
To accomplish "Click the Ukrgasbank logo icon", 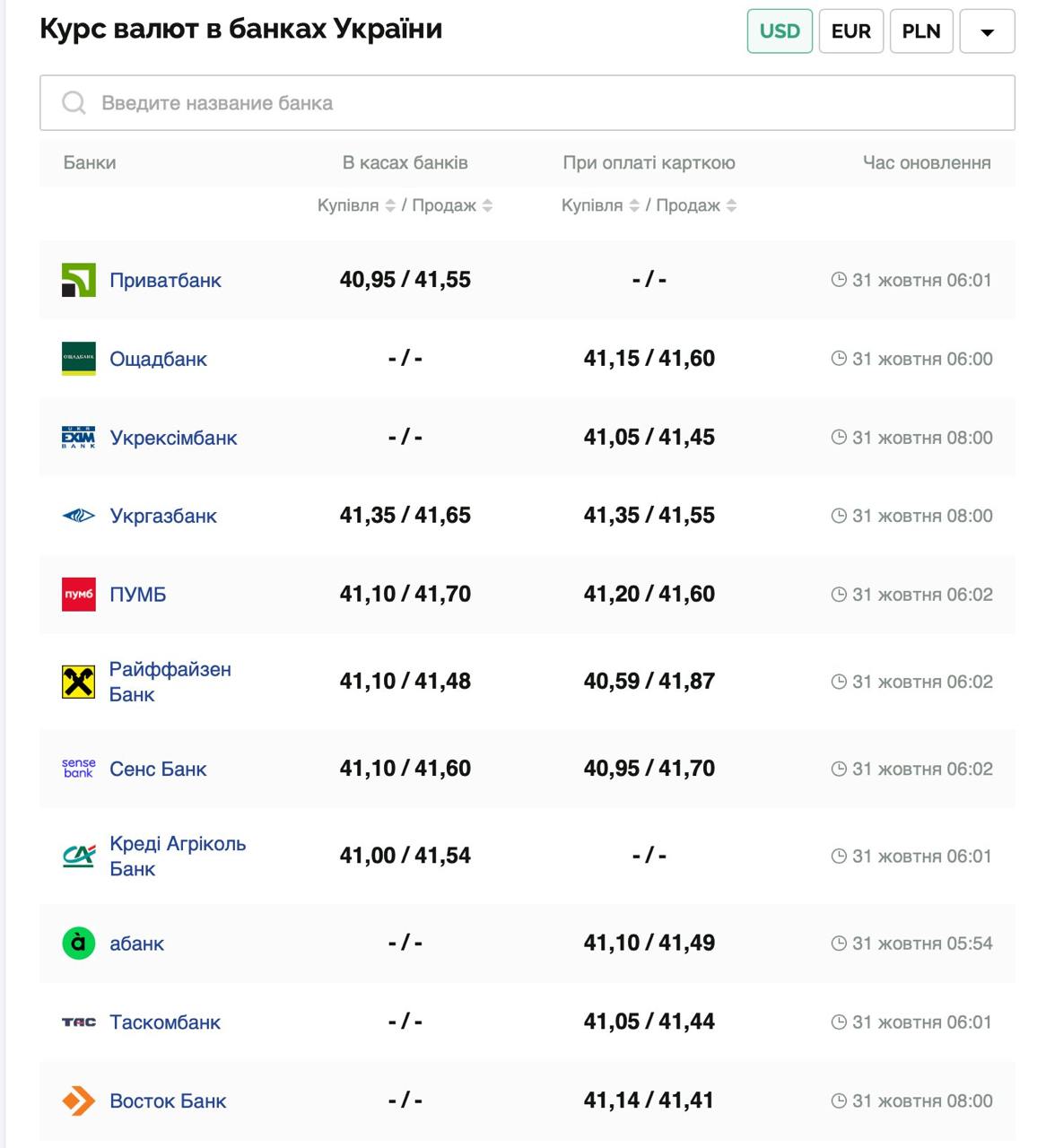I will [x=78, y=516].
